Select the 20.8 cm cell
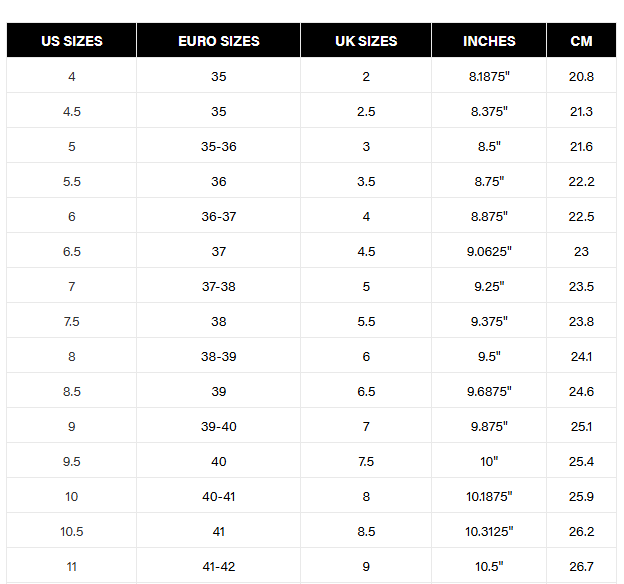This screenshot has height=584, width=624. click(x=581, y=76)
